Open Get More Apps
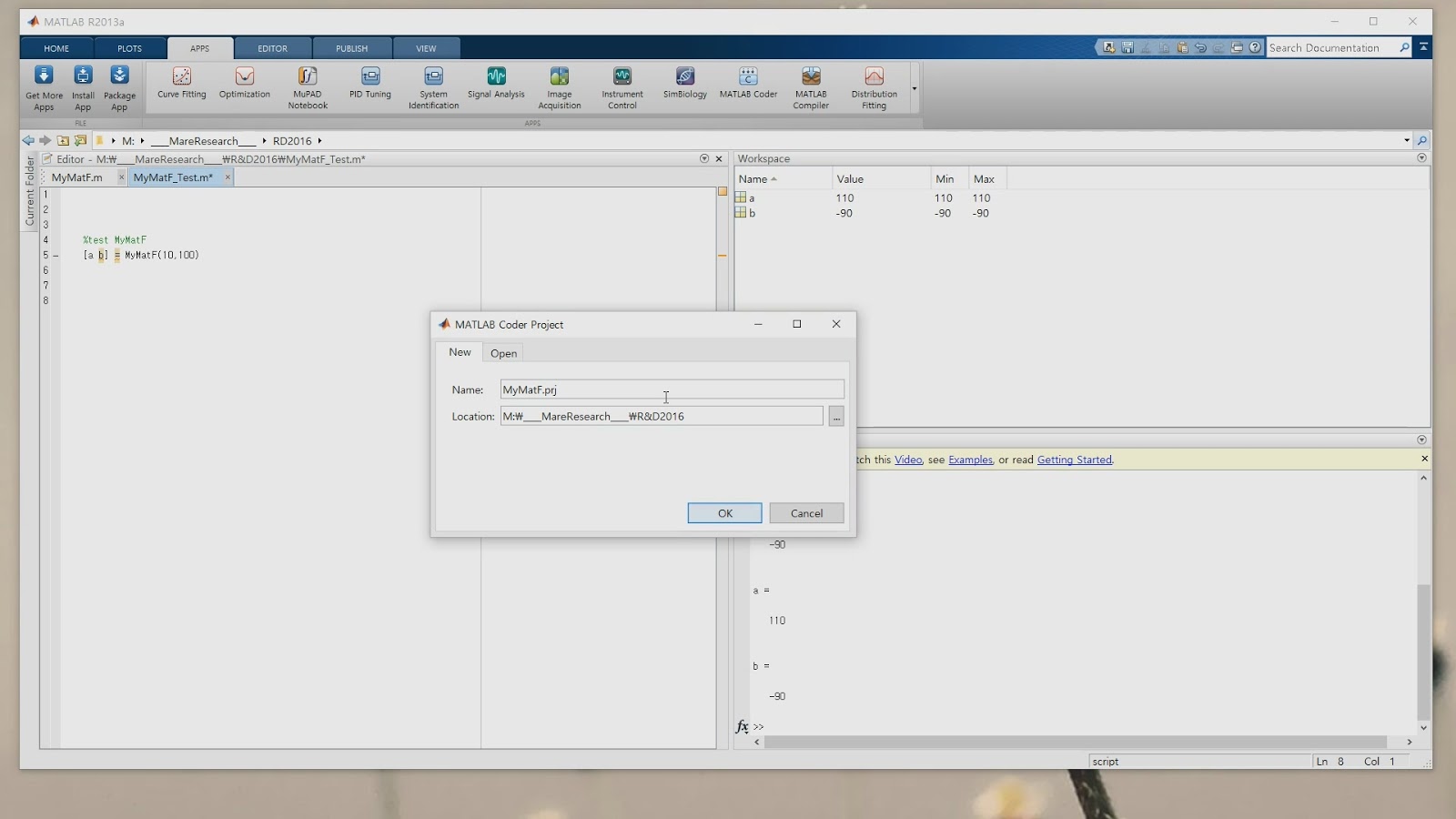The height and width of the screenshot is (819, 1456). [44, 88]
